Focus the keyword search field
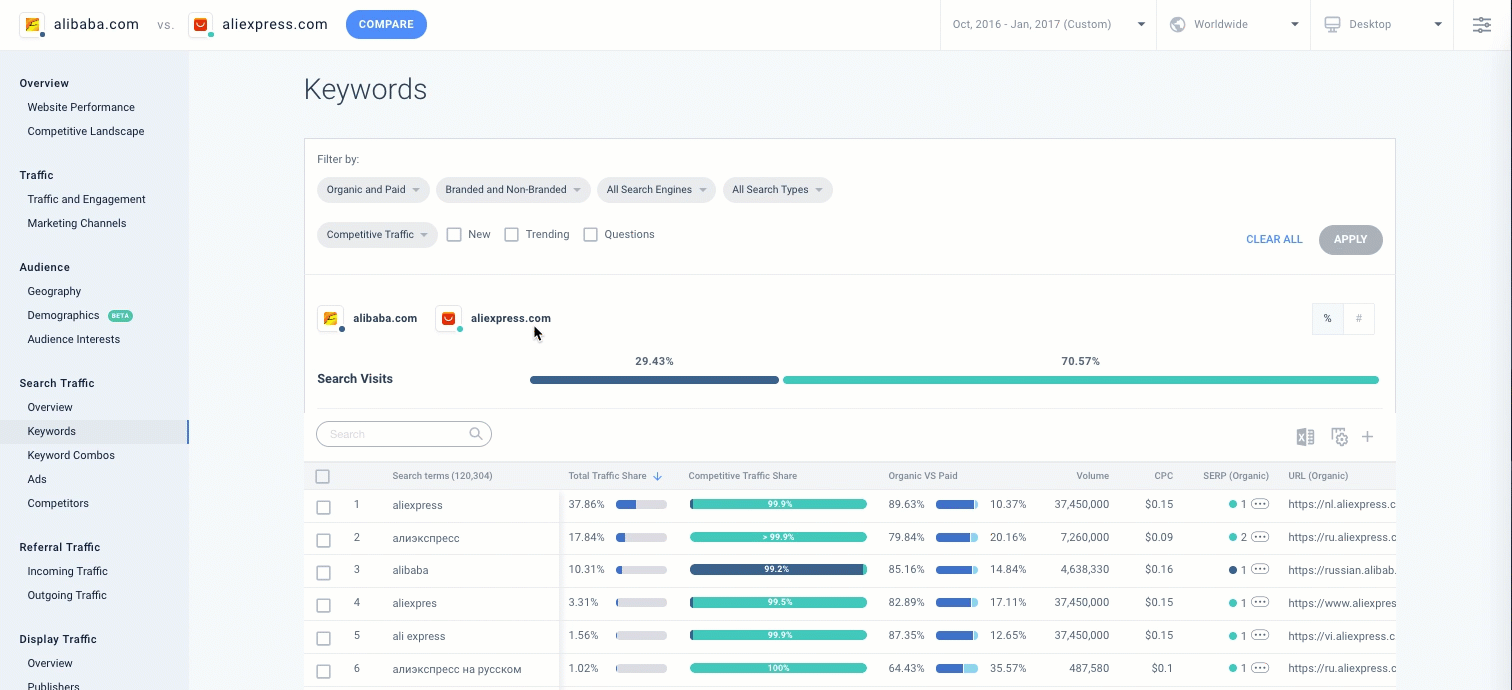Viewport: 1512px width, 690px height. pyautogui.click(x=404, y=434)
